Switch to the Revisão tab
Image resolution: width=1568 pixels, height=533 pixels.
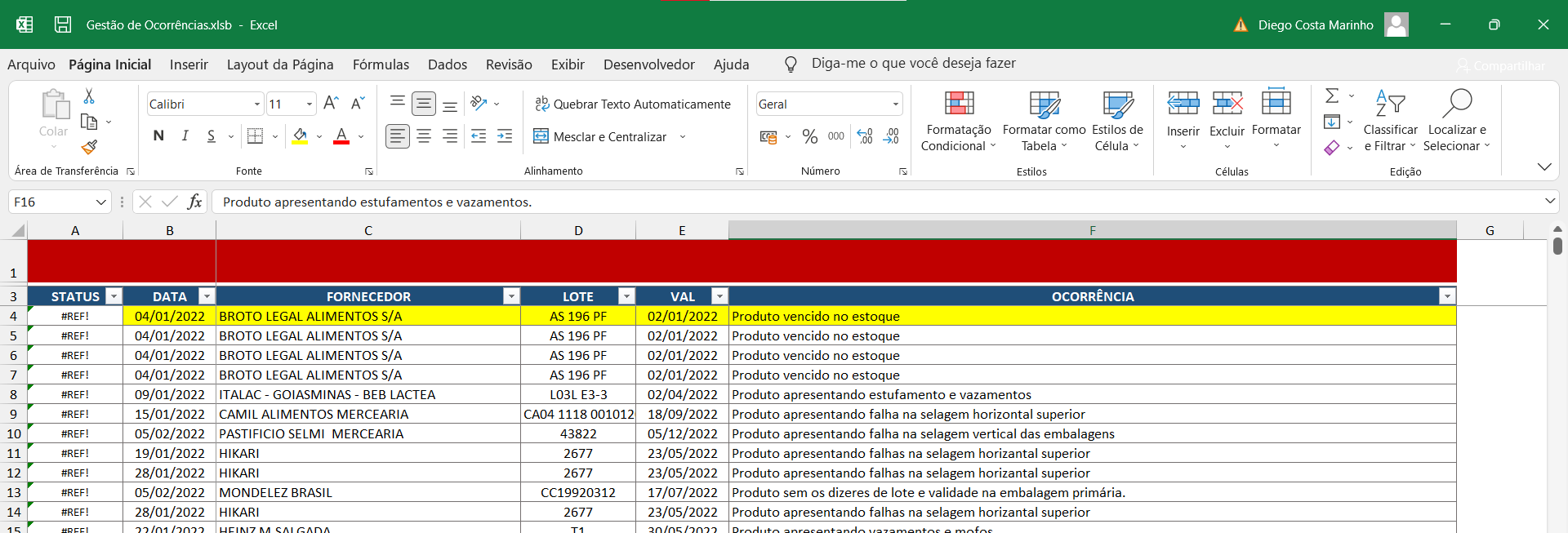coord(509,64)
